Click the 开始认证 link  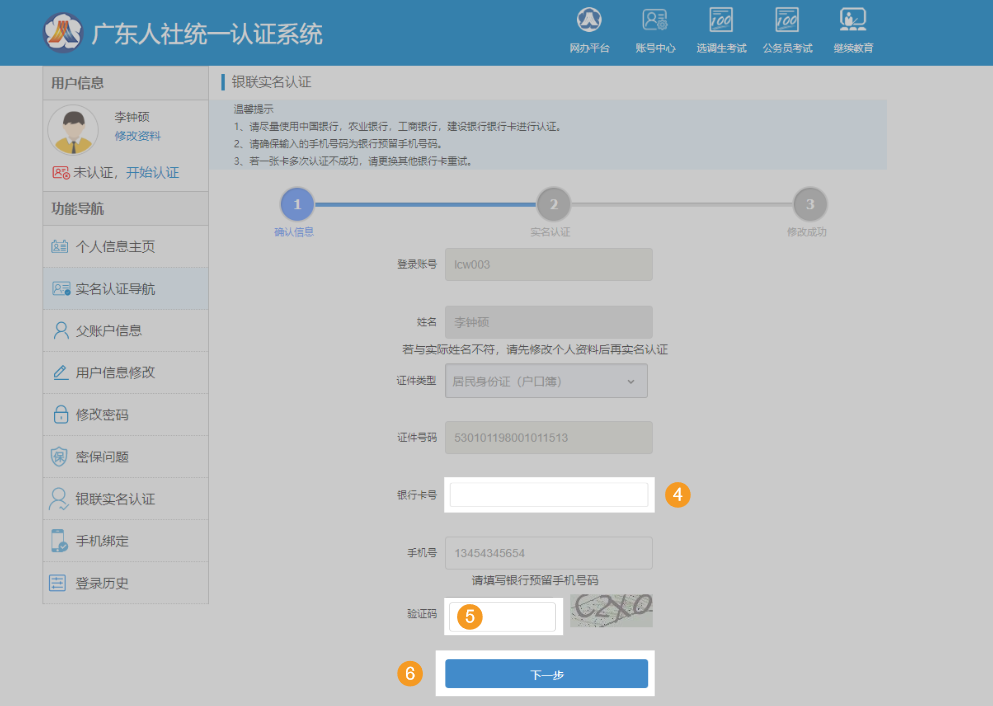(x=152, y=172)
